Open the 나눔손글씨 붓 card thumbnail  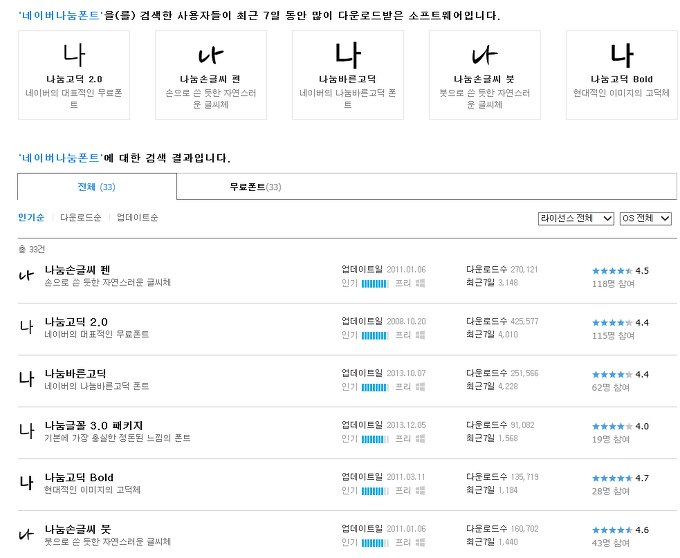(485, 55)
